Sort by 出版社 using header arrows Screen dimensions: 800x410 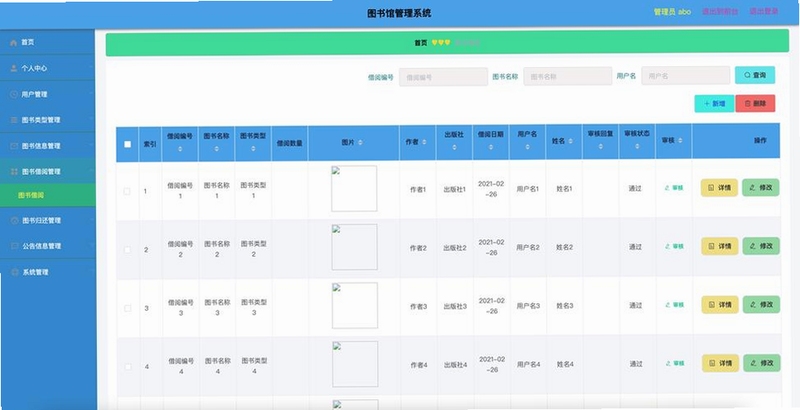tap(454, 147)
